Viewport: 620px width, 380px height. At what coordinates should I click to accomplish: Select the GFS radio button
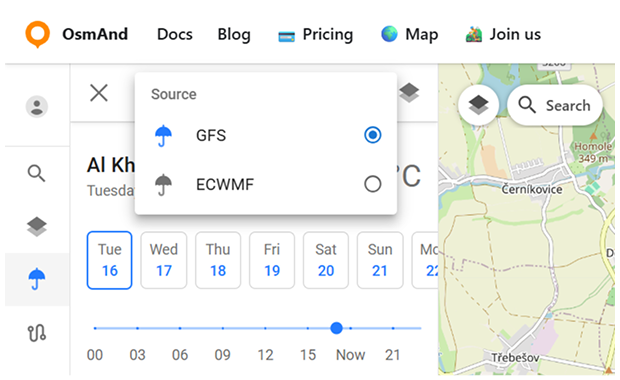(x=372, y=135)
